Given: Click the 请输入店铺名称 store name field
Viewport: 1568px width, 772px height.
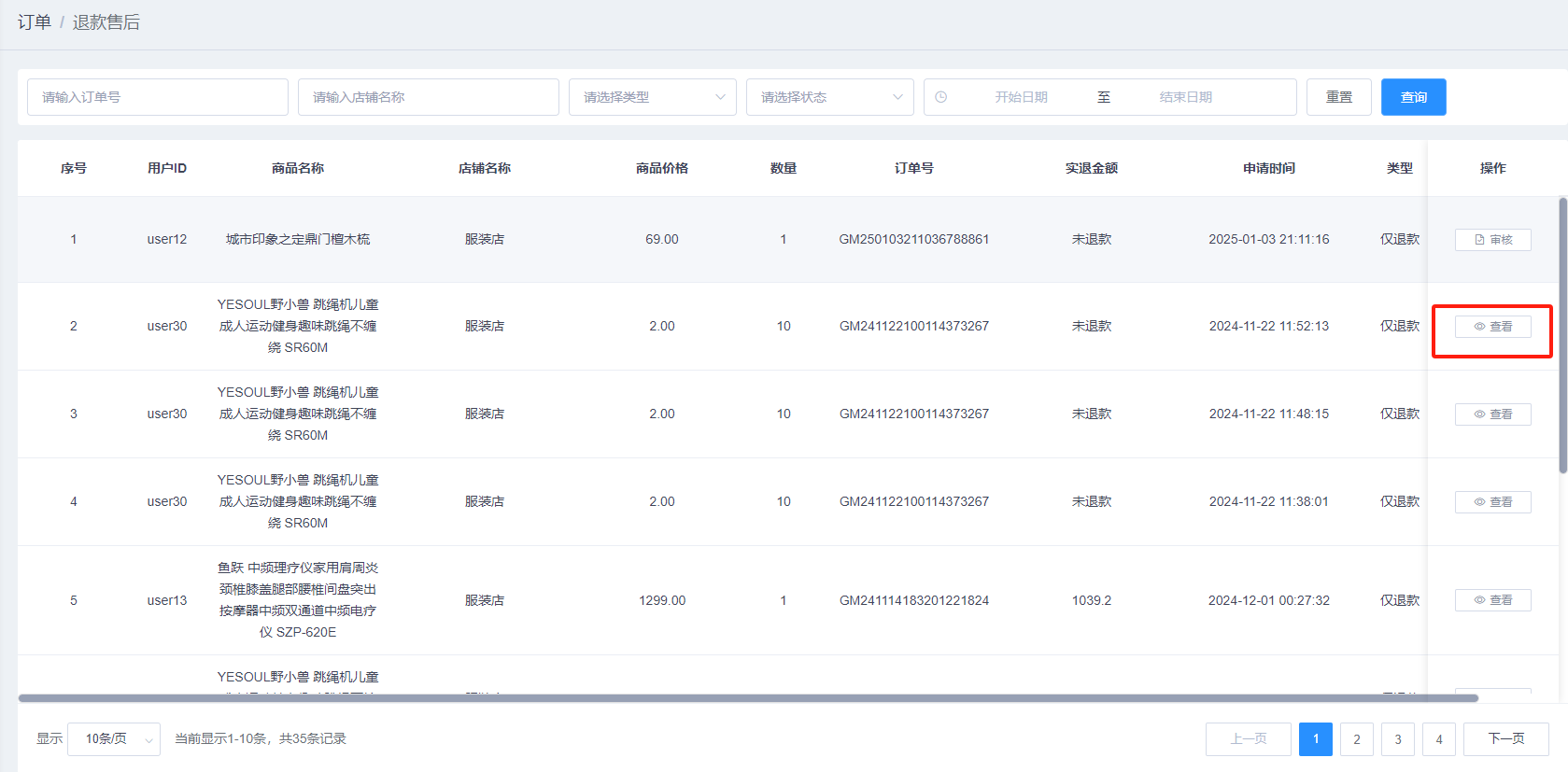Looking at the screenshot, I should (x=428, y=97).
